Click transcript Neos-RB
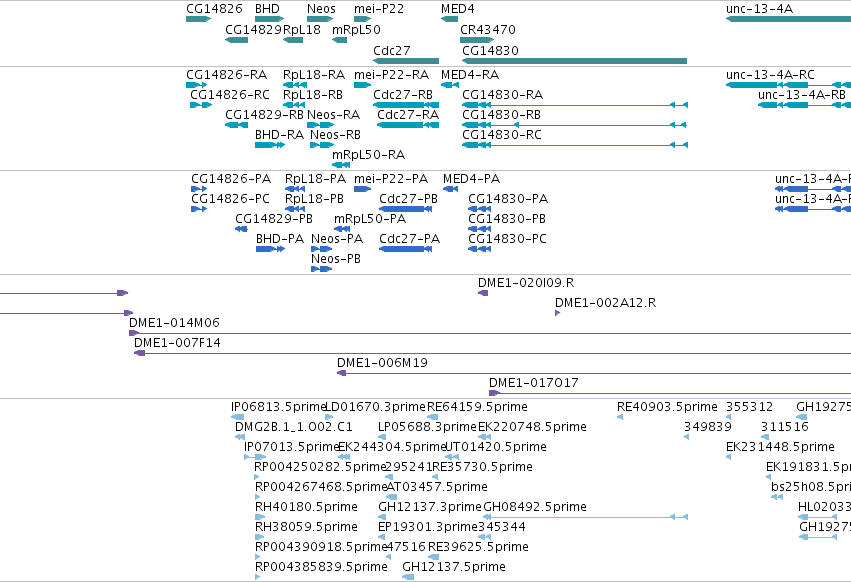The image size is (851, 582). [x=322, y=145]
